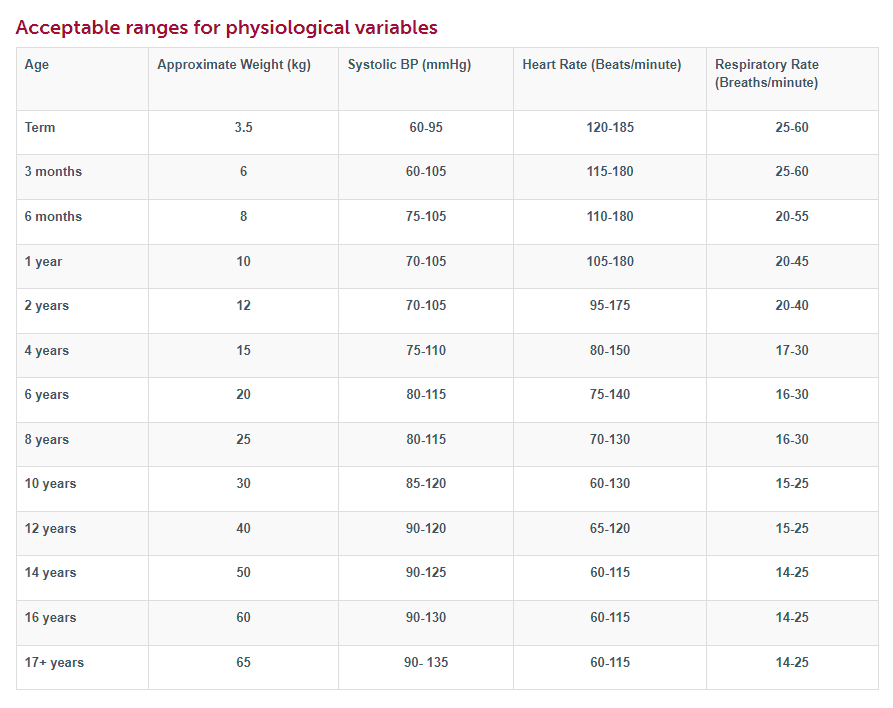Click the '1 year' row label

coord(41,261)
